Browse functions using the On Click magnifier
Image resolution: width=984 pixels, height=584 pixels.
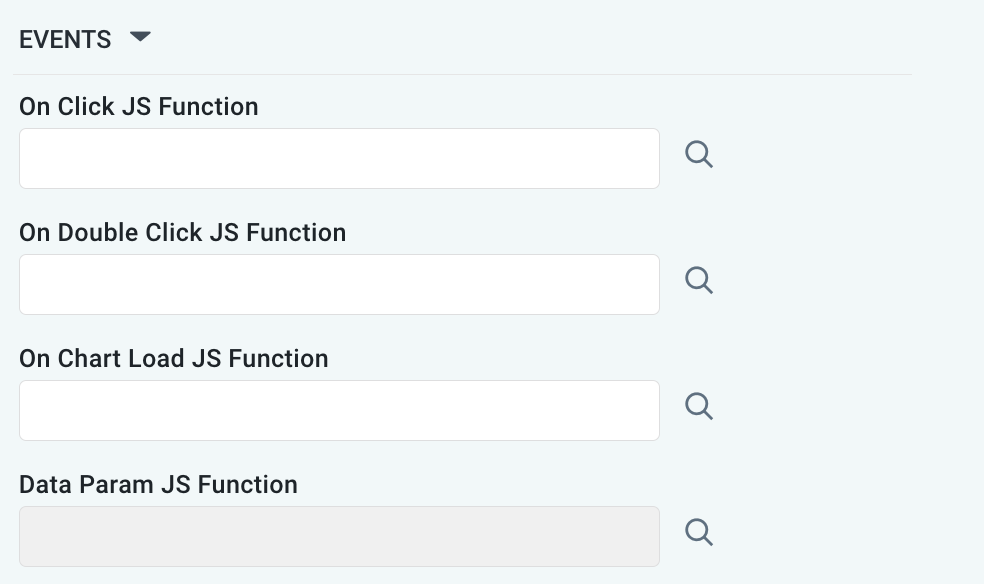coord(699,155)
